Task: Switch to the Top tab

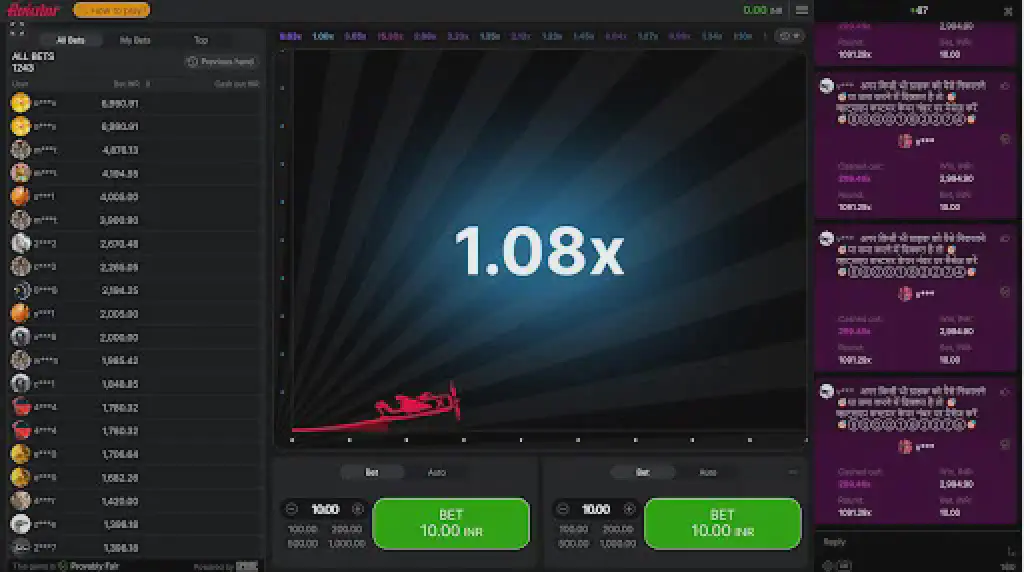Action: (200, 40)
